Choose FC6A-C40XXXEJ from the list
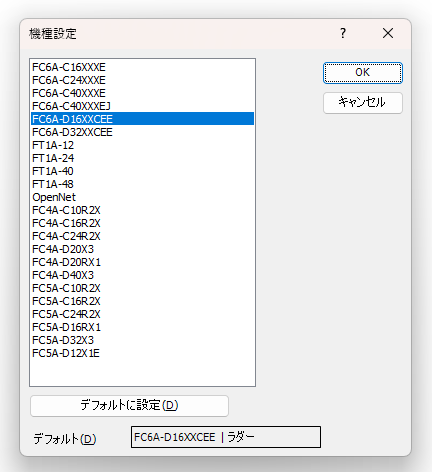Image resolution: width=432 pixels, height=472 pixels. pos(142,106)
